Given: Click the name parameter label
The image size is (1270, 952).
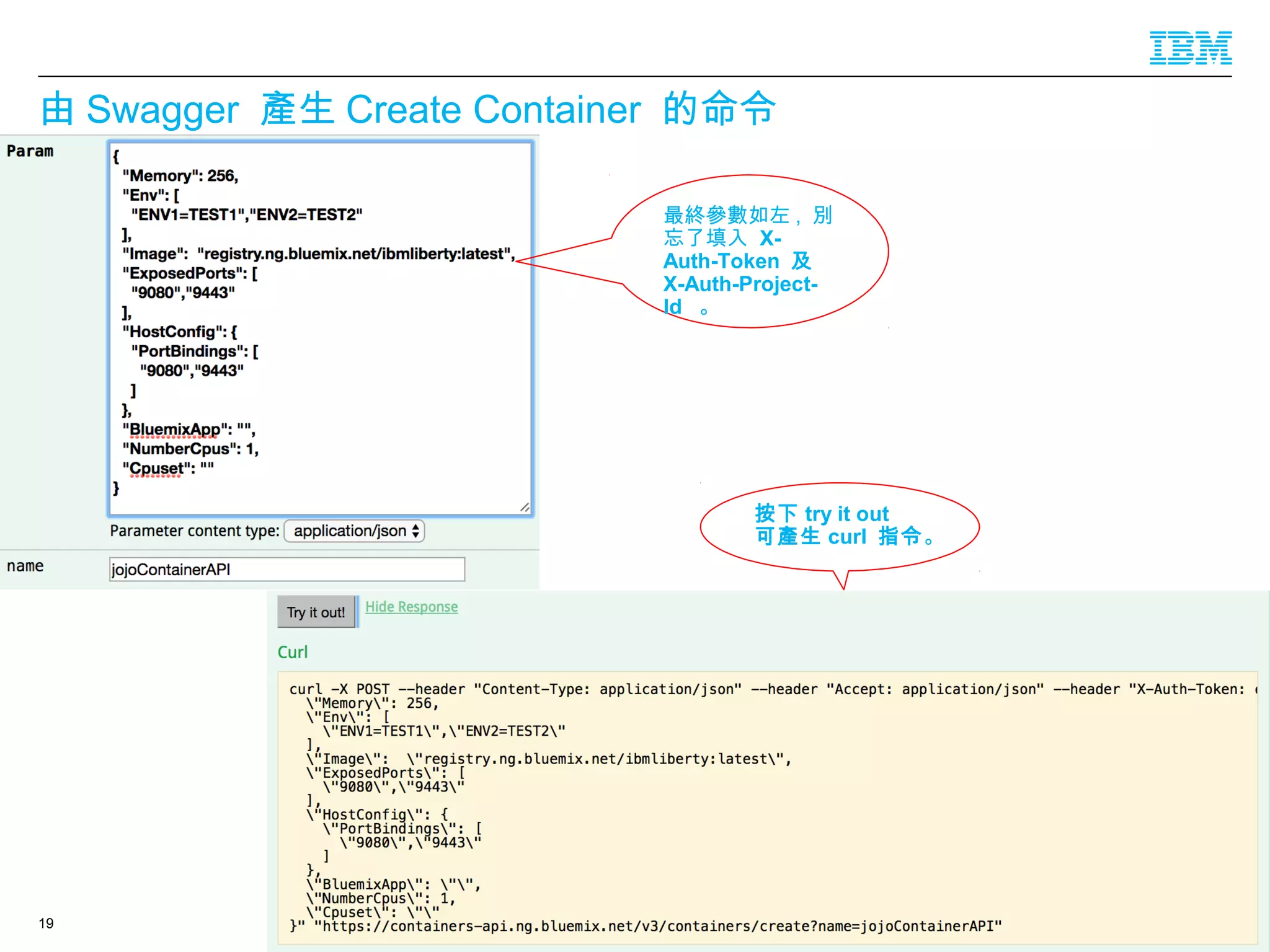Looking at the screenshot, I should pos(25,566).
